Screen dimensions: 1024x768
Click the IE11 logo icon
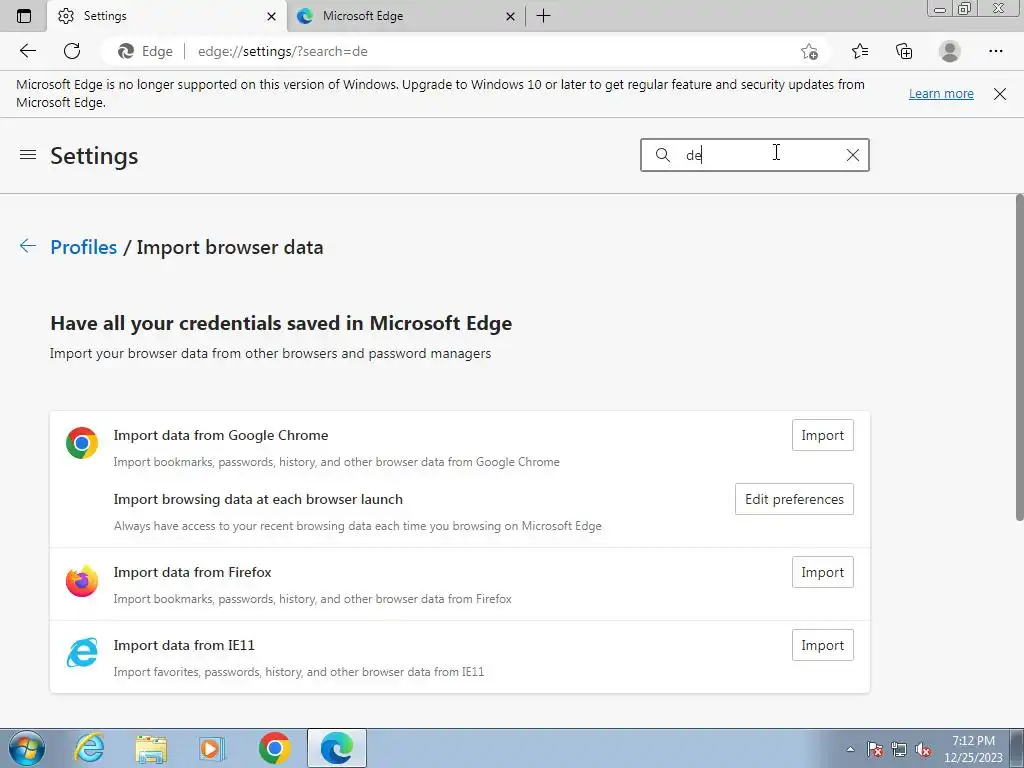click(82, 652)
